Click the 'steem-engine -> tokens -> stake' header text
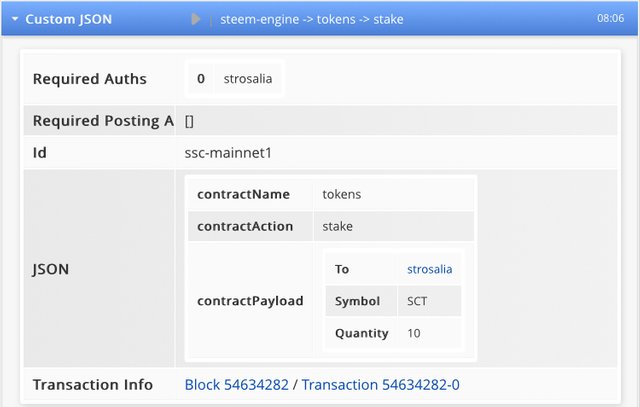The height and width of the screenshot is (407, 640). [312, 19]
